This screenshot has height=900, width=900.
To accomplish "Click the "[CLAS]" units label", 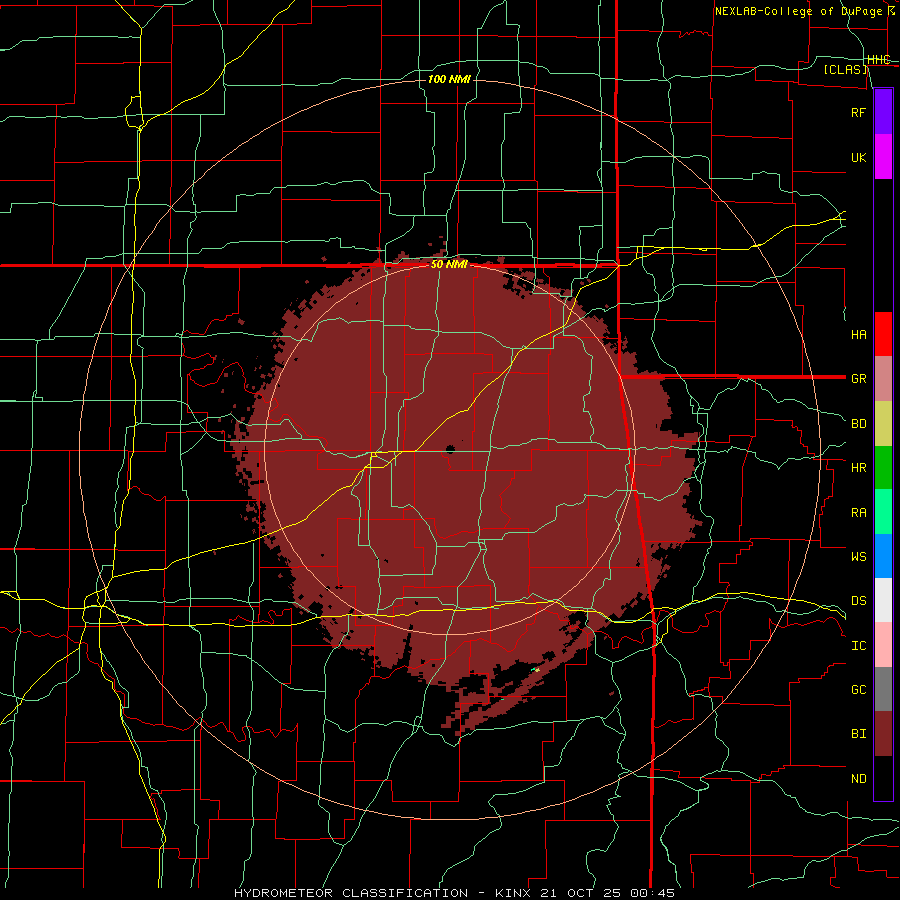I will click(x=845, y=69).
